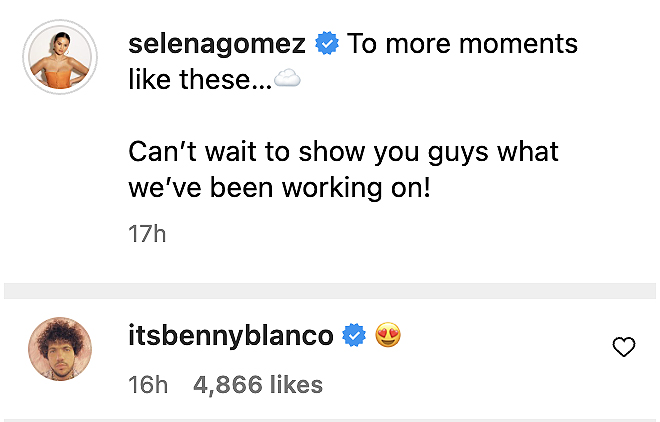This screenshot has width=660, height=422.
Task: Open selenagomez's profile picture
Action: (59, 56)
